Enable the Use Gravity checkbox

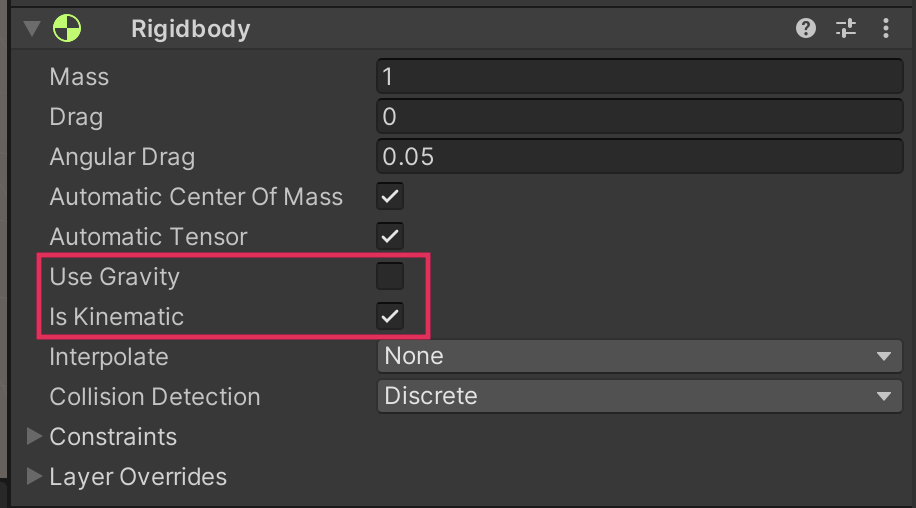tap(390, 276)
